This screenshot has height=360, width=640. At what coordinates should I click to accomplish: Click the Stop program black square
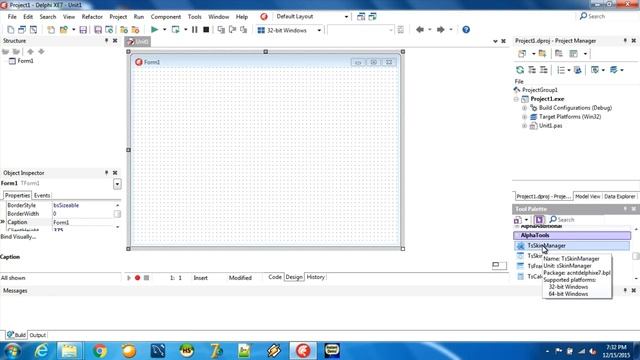[206, 30]
